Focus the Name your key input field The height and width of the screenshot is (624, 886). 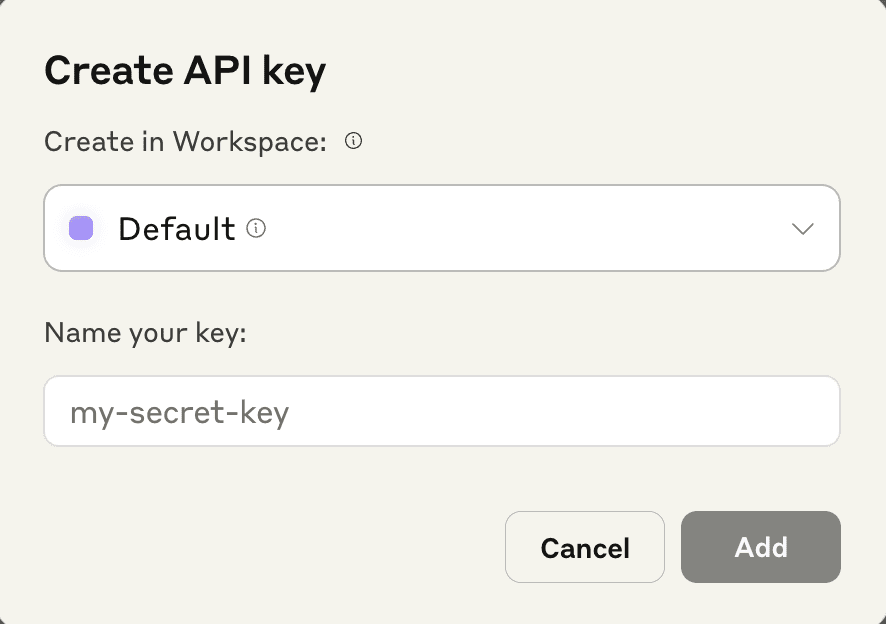click(441, 411)
